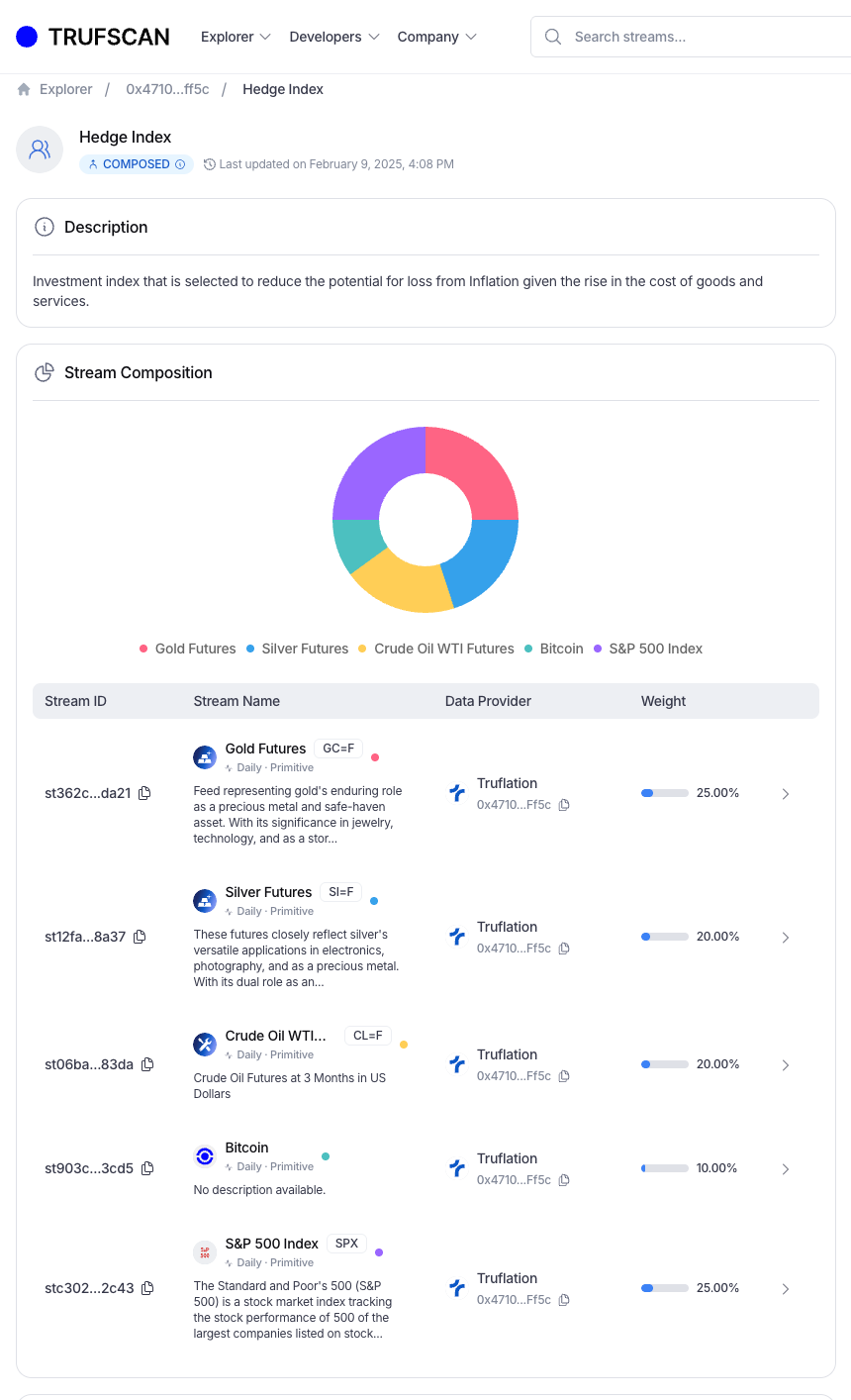Copy provider address in S&P 500 row
This screenshot has width=851, height=1400.
pos(564,1300)
